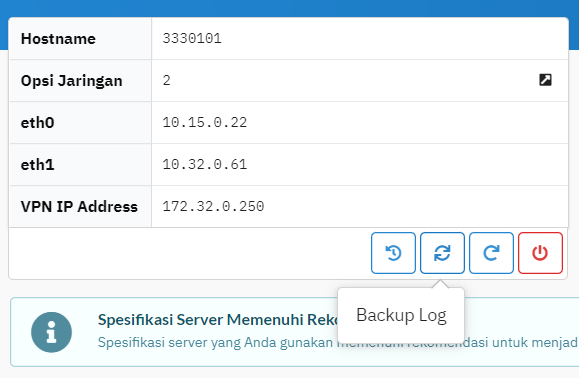Click the Hostname row label

coord(58,39)
